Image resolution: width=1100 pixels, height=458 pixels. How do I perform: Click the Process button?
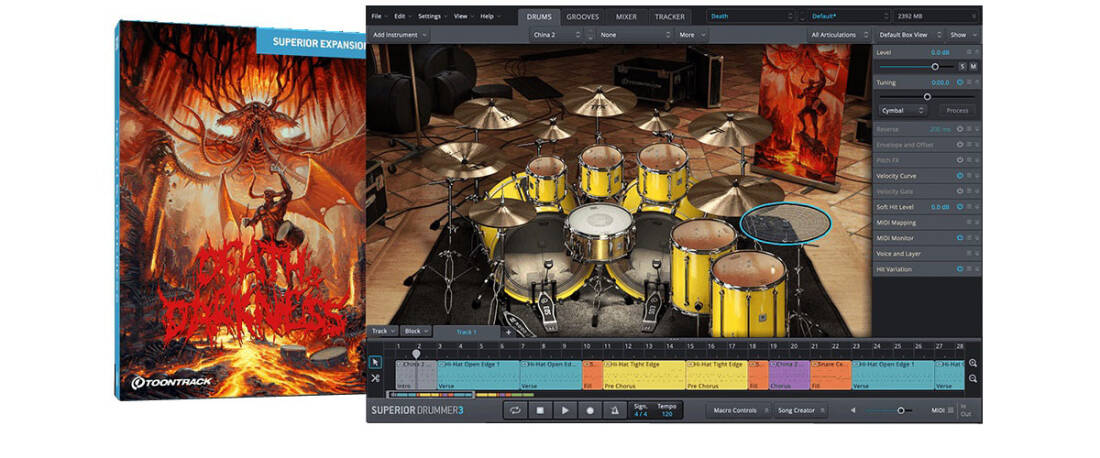[957, 110]
